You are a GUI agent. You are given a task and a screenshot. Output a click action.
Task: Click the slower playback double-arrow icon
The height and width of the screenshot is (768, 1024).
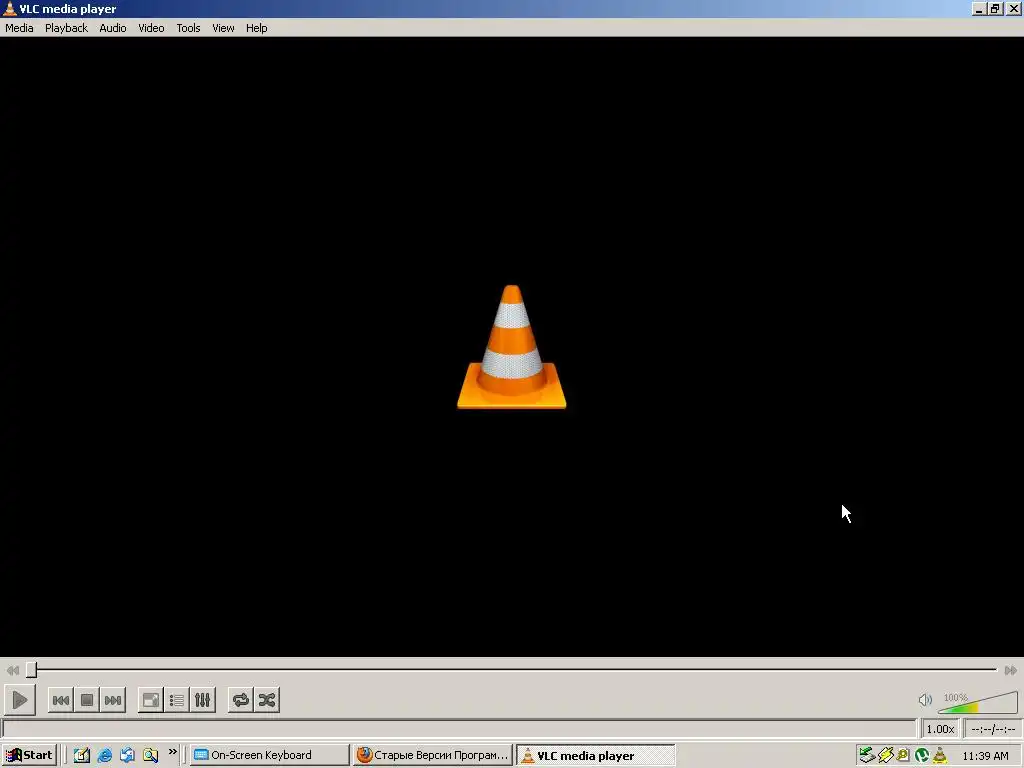click(12, 670)
